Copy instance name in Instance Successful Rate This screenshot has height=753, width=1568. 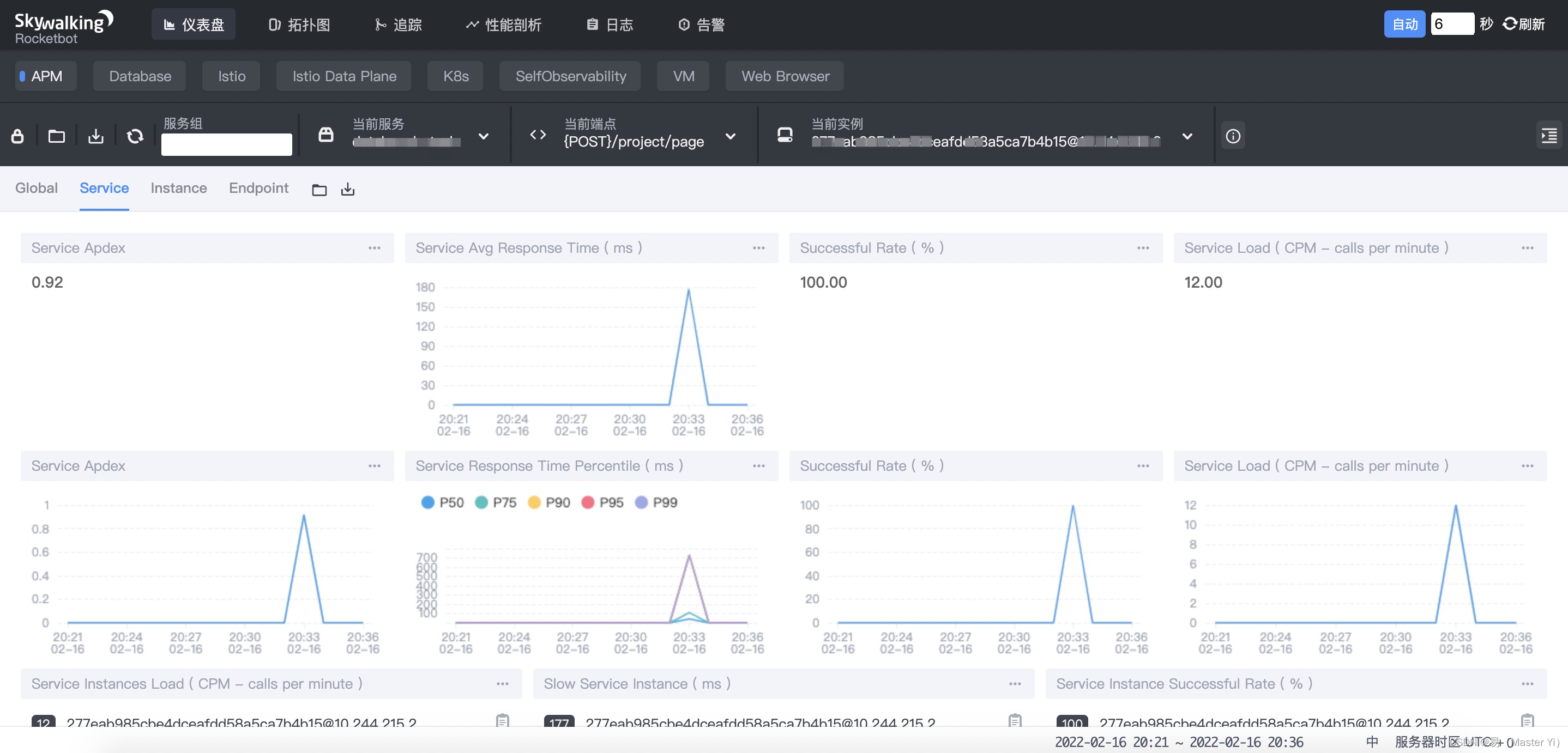pos(1527,721)
